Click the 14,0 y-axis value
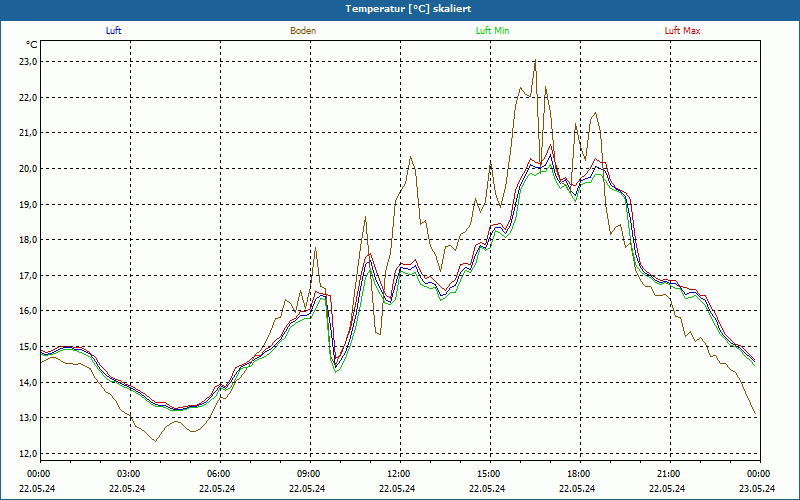The height and width of the screenshot is (500, 800). click(29, 382)
